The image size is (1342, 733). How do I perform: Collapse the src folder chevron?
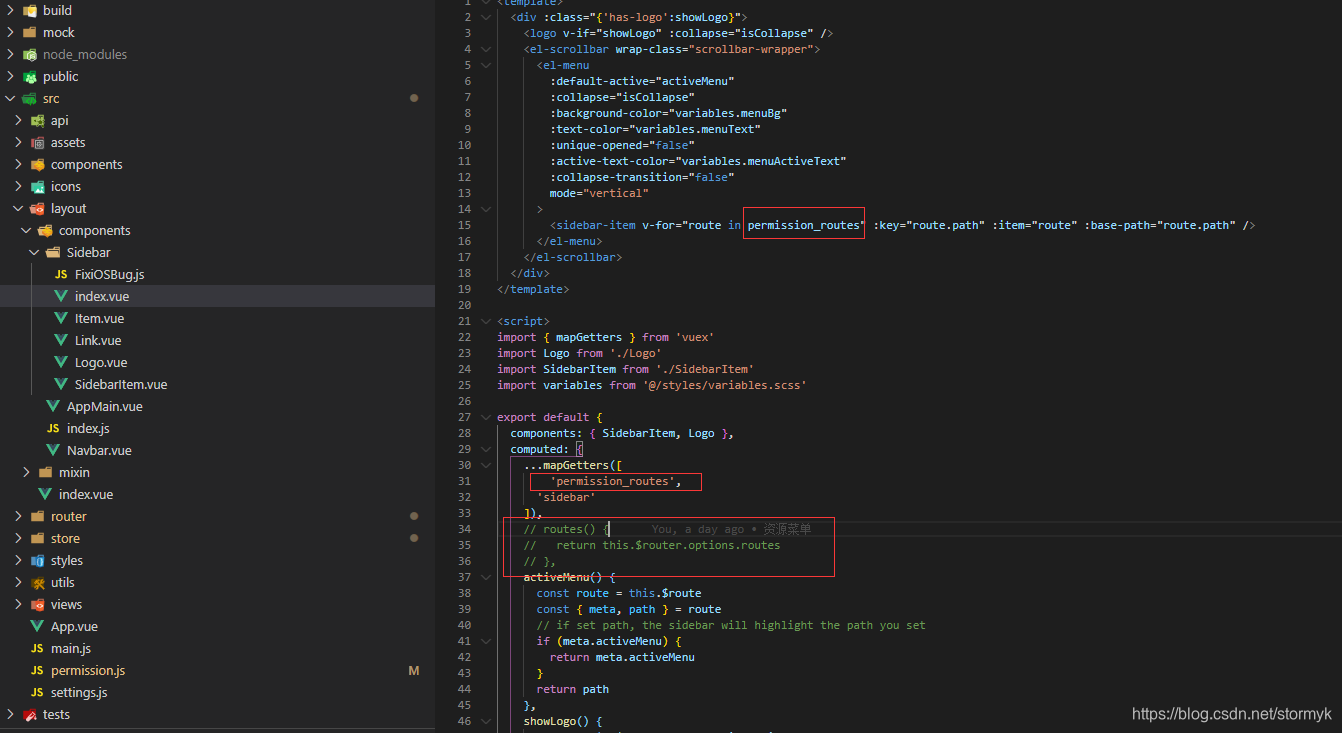point(10,98)
